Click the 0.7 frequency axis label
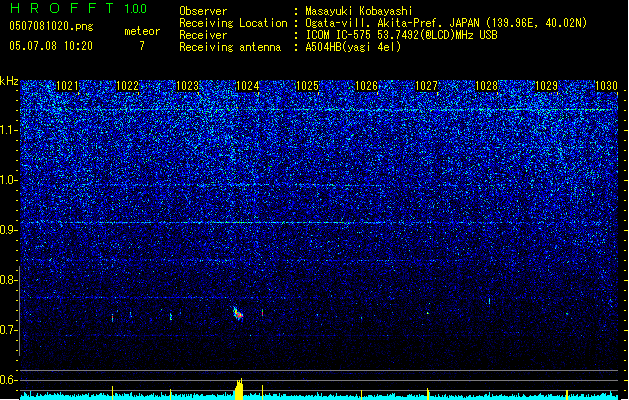Image resolution: width=629 pixels, height=400 pixels. pos(9,330)
